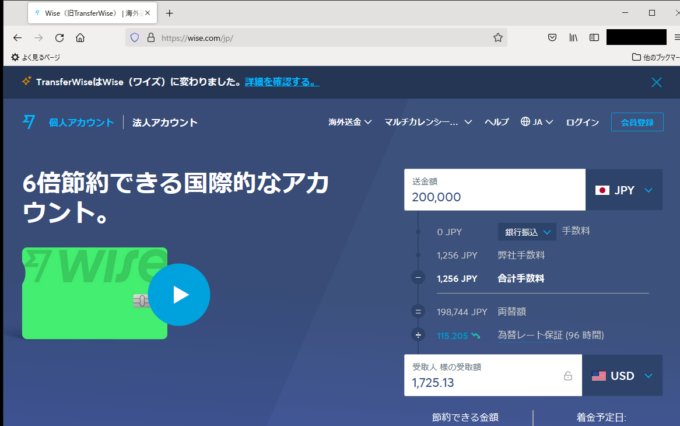This screenshot has height=426, width=680.
Task: Click the Wise green card image
Action: [95, 293]
